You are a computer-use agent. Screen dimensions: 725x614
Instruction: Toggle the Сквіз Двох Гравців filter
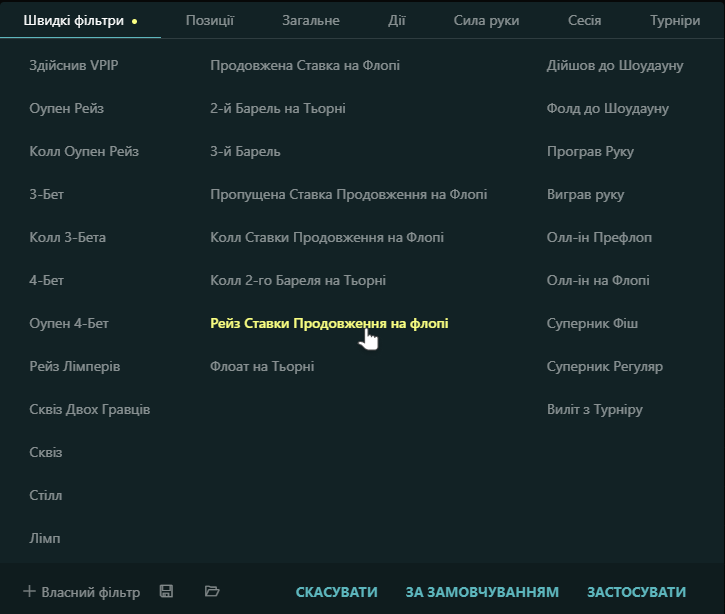90,409
